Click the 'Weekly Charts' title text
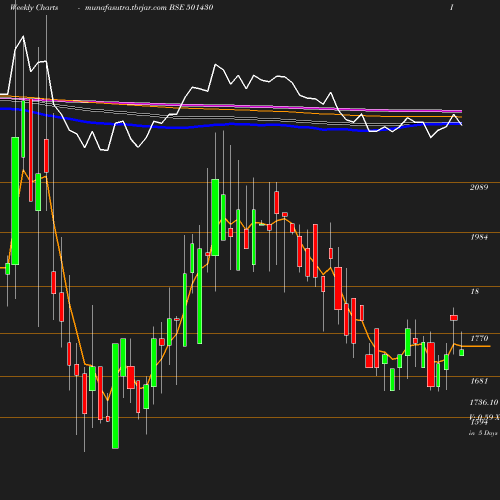The height and width of the screenshot is (500, 500). point(34,7)
